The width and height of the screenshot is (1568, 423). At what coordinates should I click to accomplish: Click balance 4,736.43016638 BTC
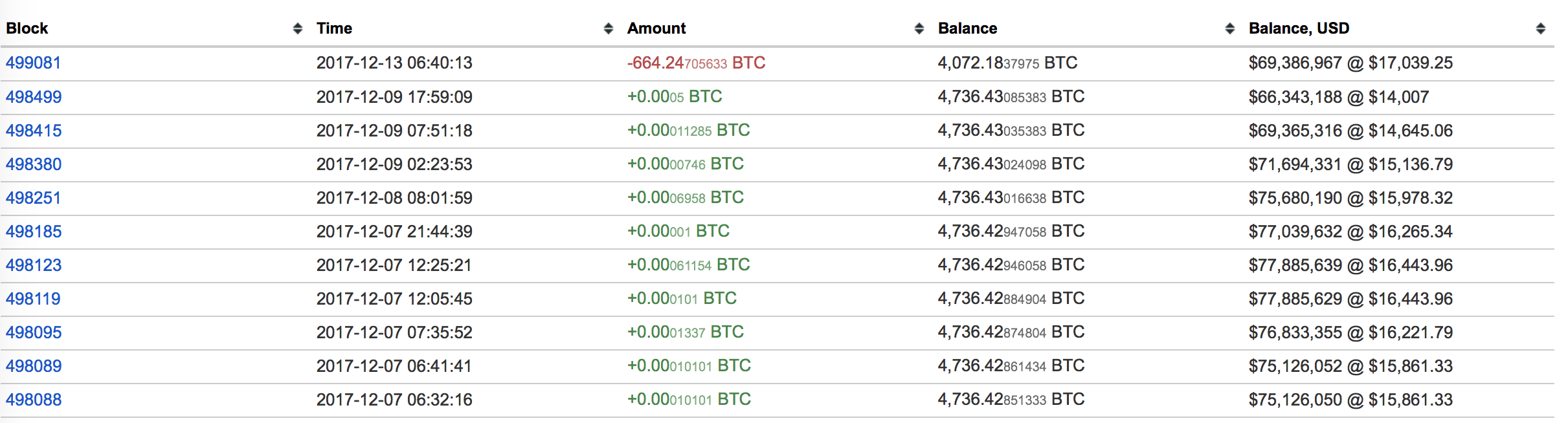coord(1011,197)
